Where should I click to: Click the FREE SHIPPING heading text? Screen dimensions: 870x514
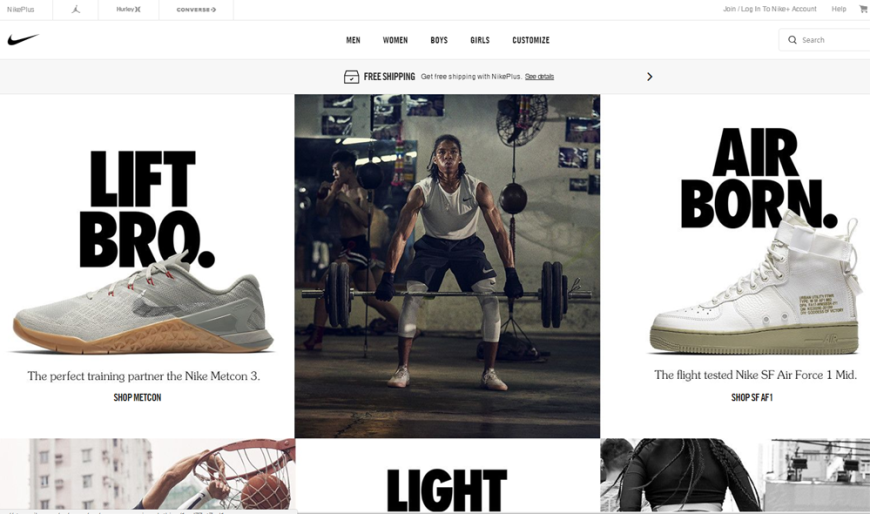point(390,77)
